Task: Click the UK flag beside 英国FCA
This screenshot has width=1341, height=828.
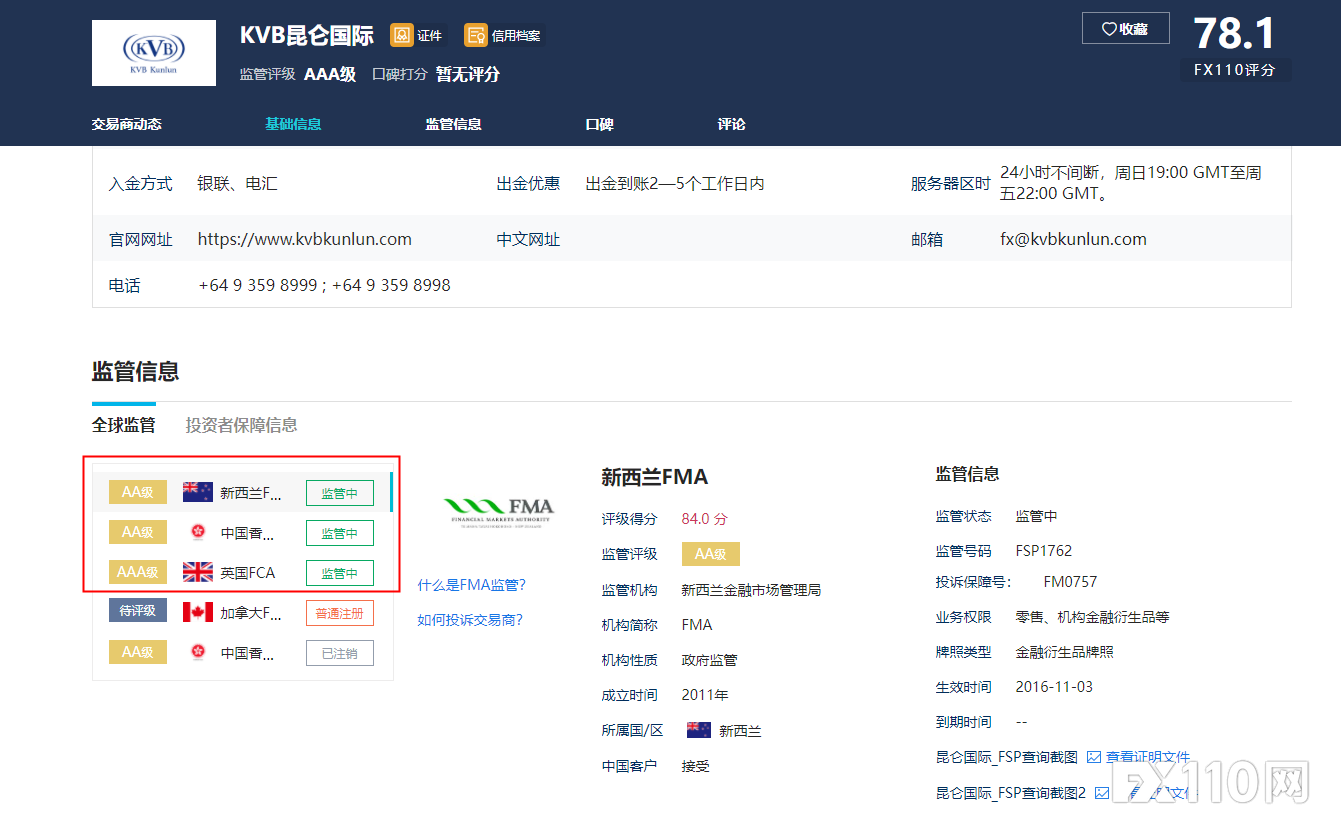Action: tap(197, 572)
